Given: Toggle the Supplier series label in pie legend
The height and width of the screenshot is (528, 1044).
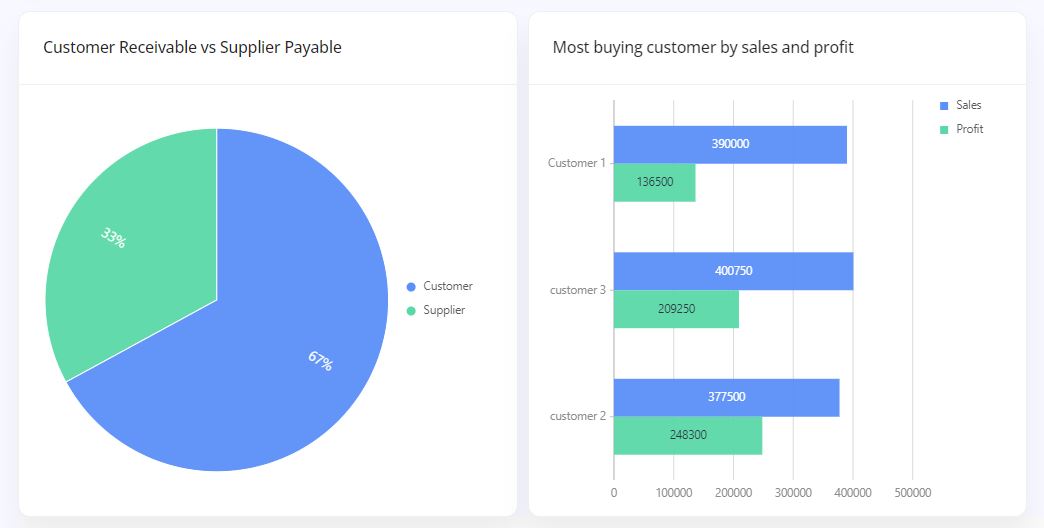Looking at the screenshot, I should pyautogui.click(x=444, y=310).
